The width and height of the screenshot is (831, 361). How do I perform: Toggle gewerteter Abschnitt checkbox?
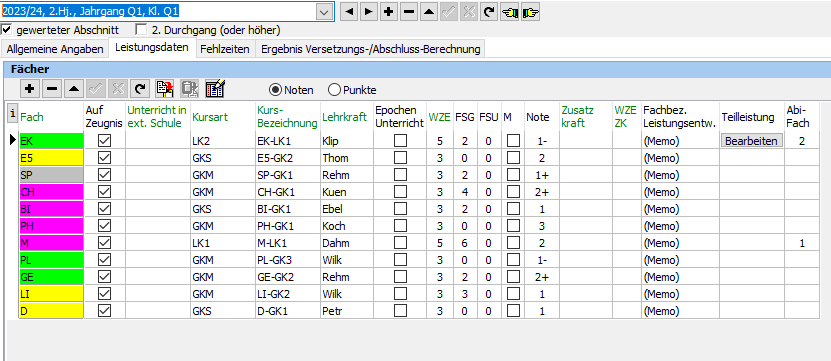pyautogui.click(x=6, y=30)
